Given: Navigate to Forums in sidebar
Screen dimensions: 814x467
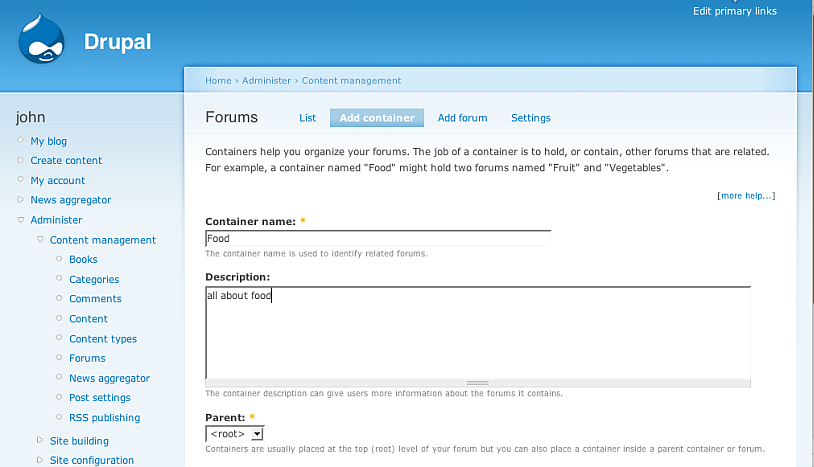Looking at the screenshot, I should 87,358.
